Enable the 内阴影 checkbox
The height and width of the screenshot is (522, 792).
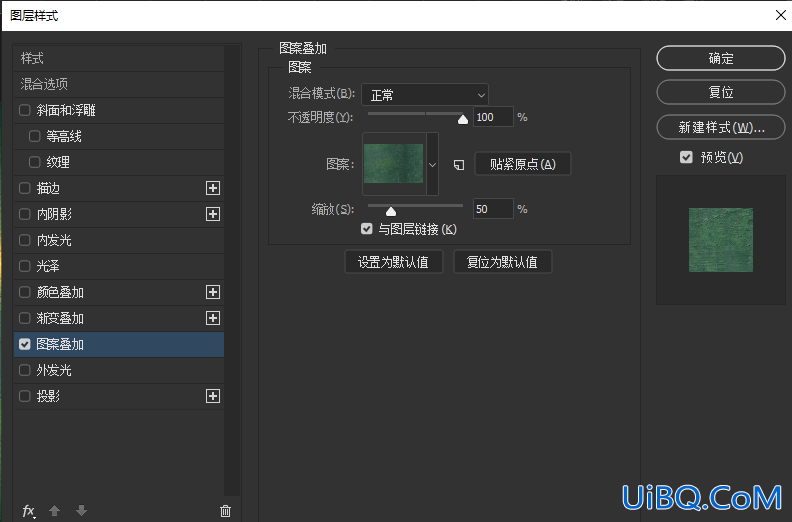(24, 214)
